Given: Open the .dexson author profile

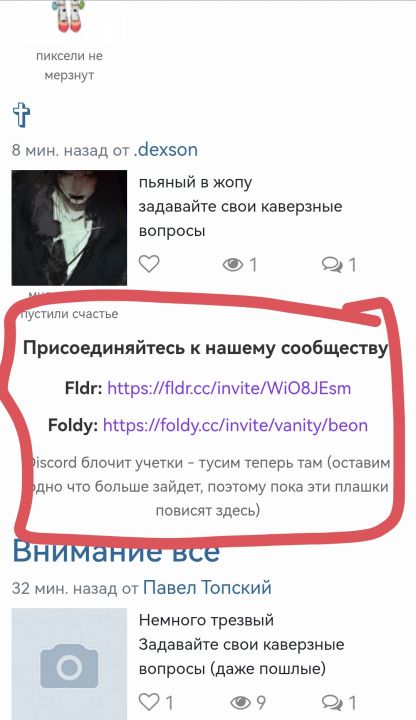Looking at the screenshot, I should 166,150.
